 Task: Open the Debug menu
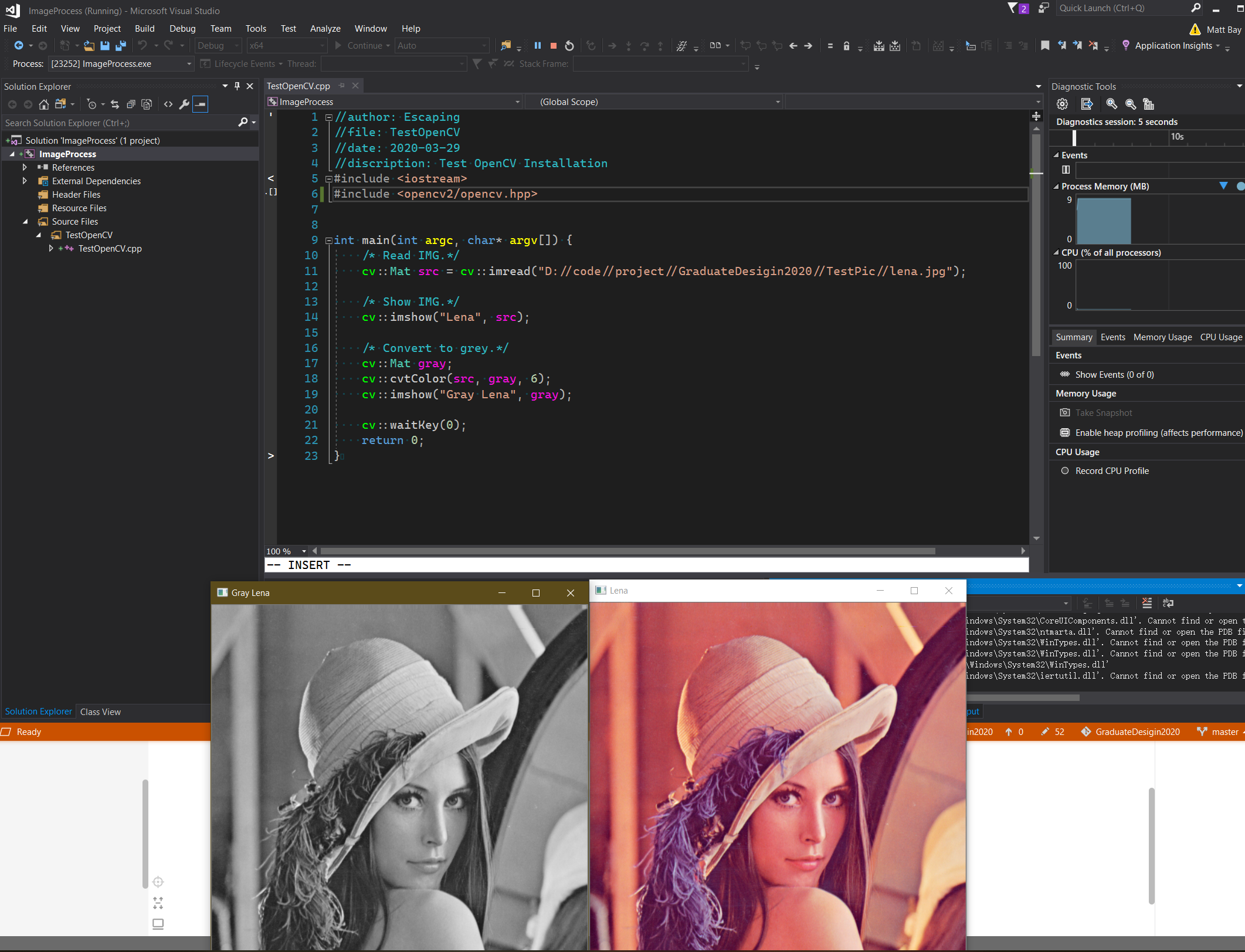[x=182, y=29]
